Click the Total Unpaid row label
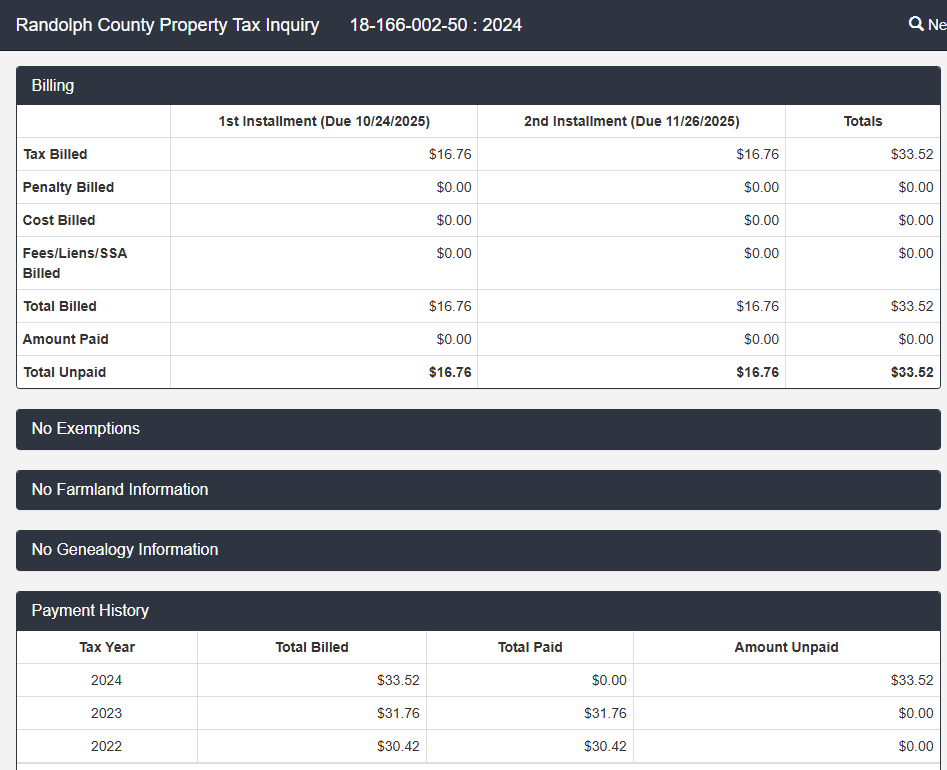 point(64,372)
